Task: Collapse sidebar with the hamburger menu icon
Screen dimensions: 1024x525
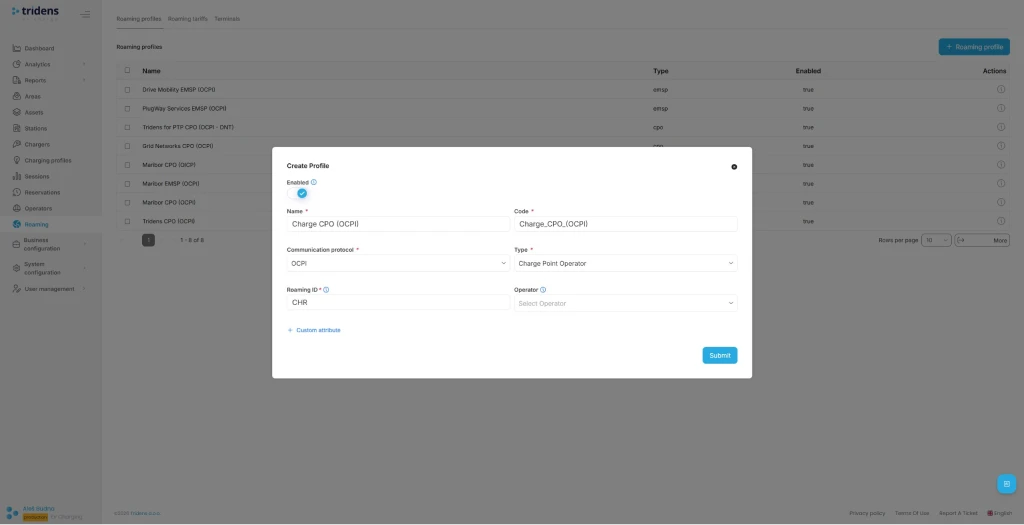Action: [x=85, y=15]
